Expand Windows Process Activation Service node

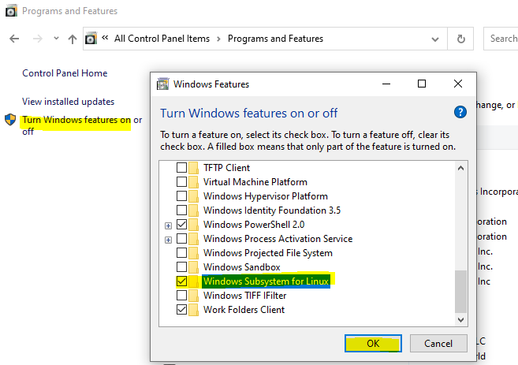[x=168, y=240]
